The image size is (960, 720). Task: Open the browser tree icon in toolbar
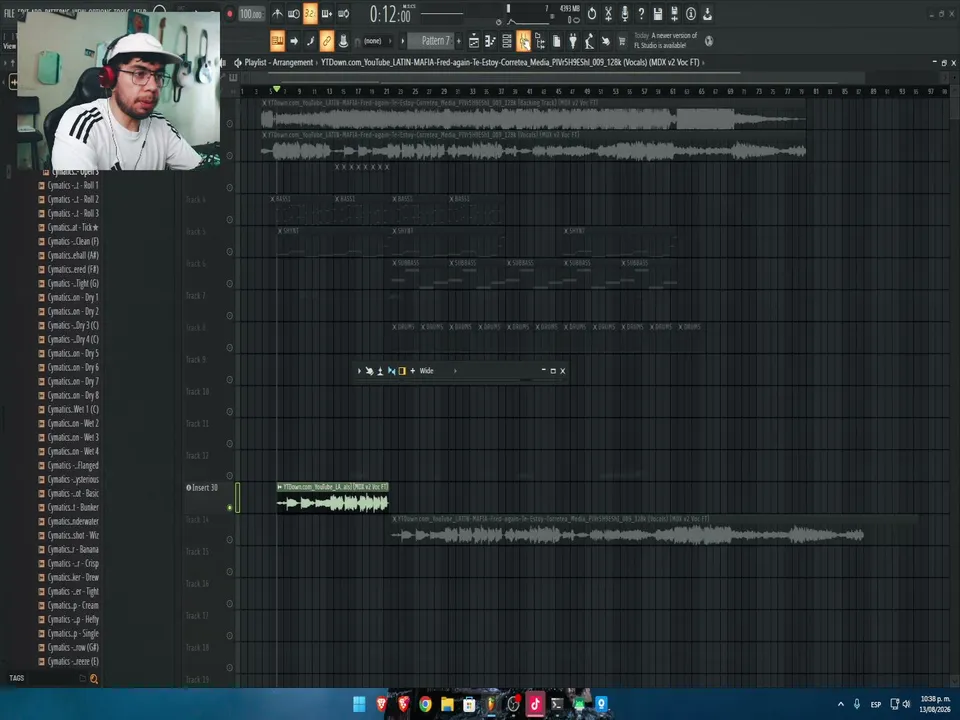[540, 41]
